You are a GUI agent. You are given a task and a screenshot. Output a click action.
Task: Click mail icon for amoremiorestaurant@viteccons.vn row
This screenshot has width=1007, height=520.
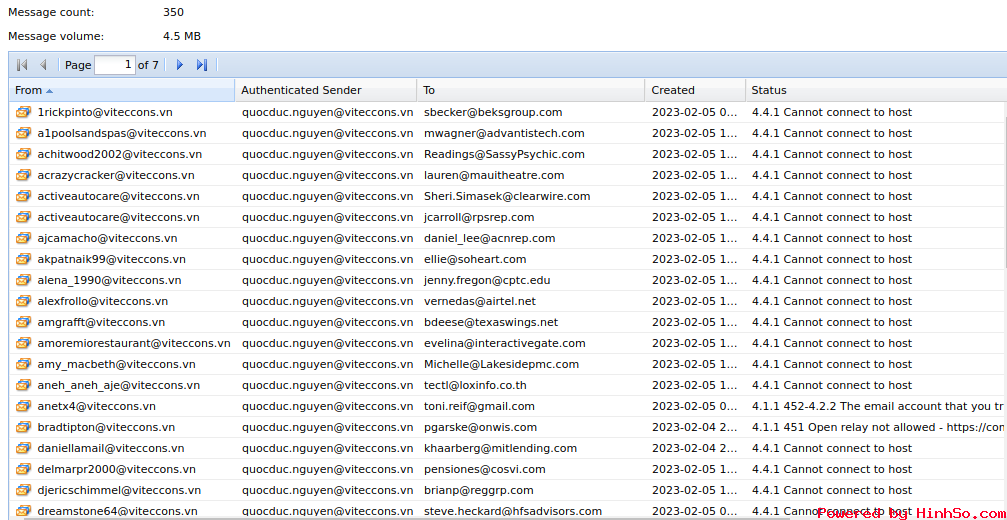pos(24,343)
